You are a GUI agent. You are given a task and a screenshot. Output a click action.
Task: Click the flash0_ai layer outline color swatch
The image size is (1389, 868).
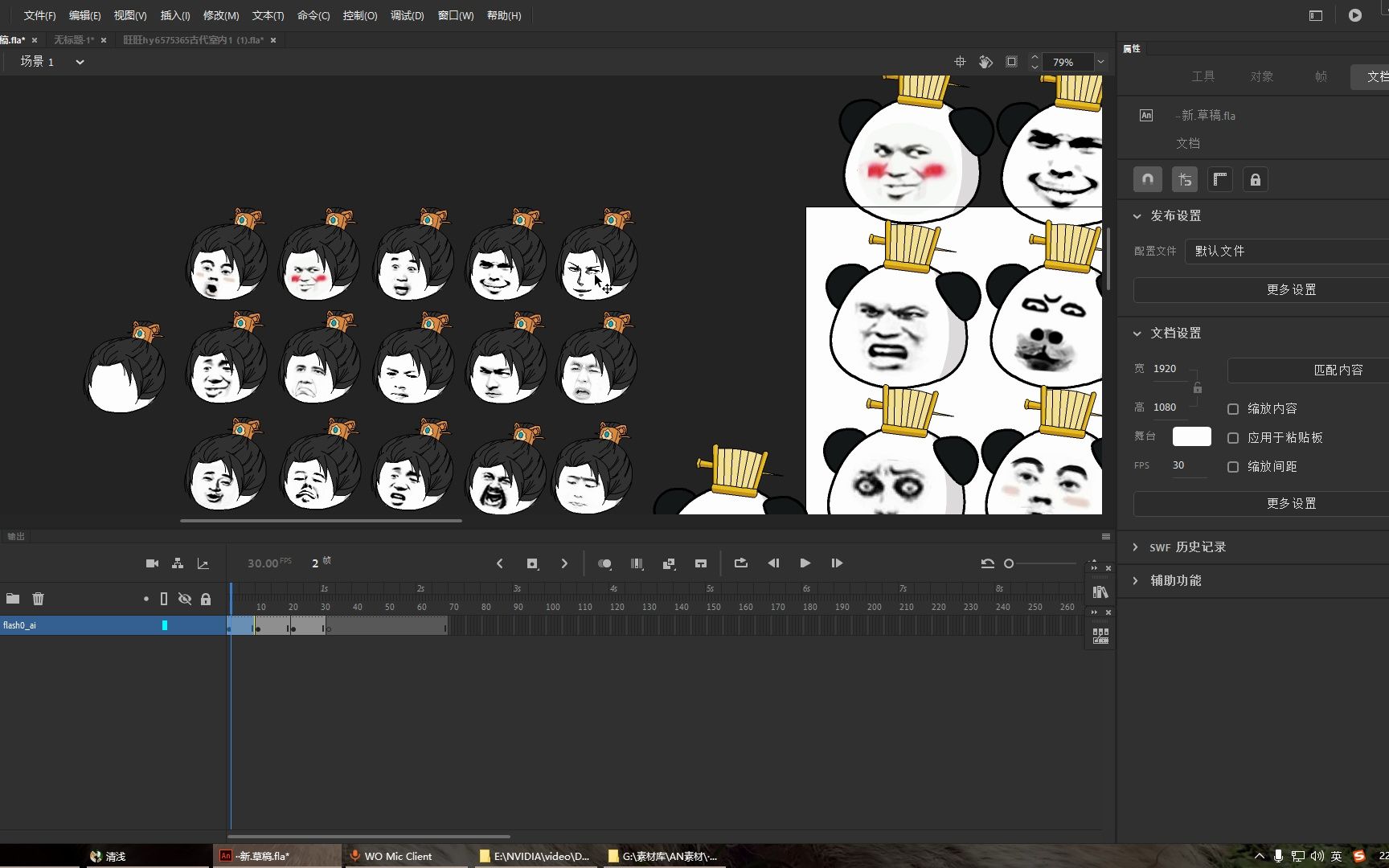[x=165, y=625]
